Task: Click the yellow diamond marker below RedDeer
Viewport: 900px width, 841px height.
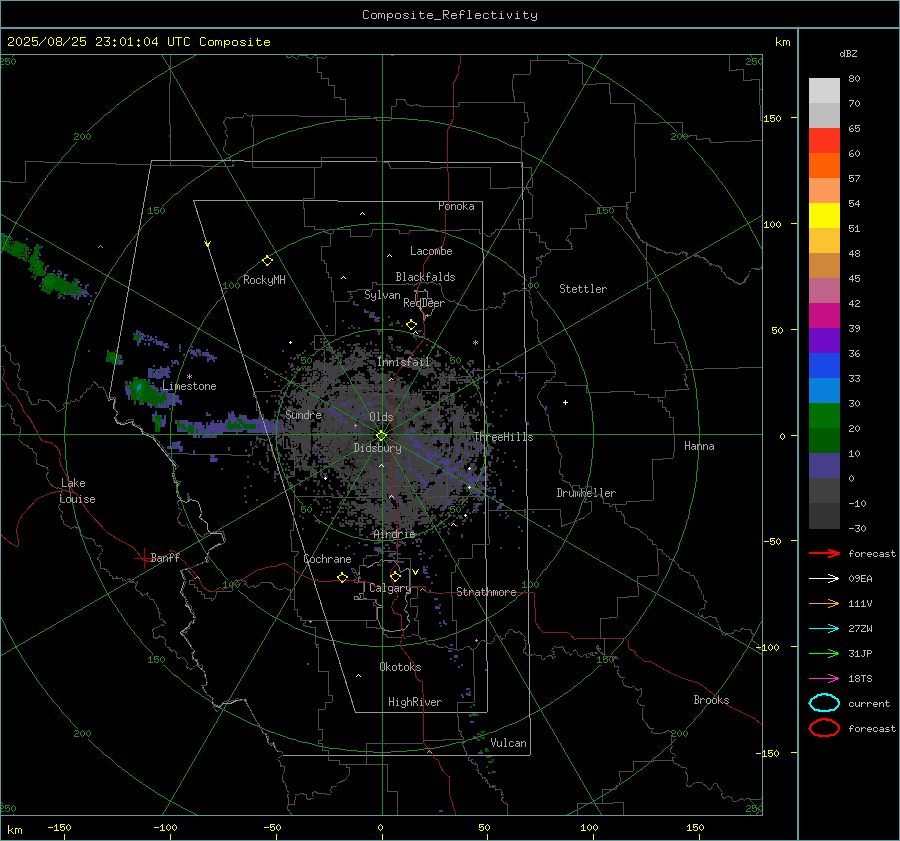Action: [x=411, y=325]
